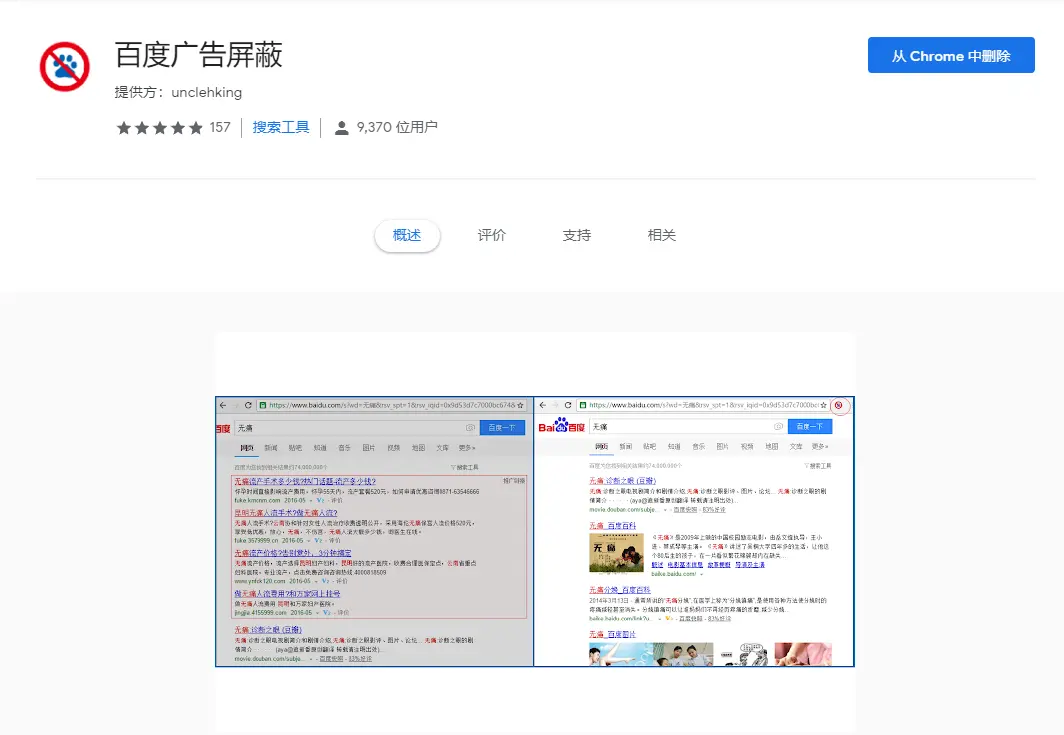Viewport: 1064px width, 735px height.
Task: Click the 157 ratings count
Action: click(220, 128)
